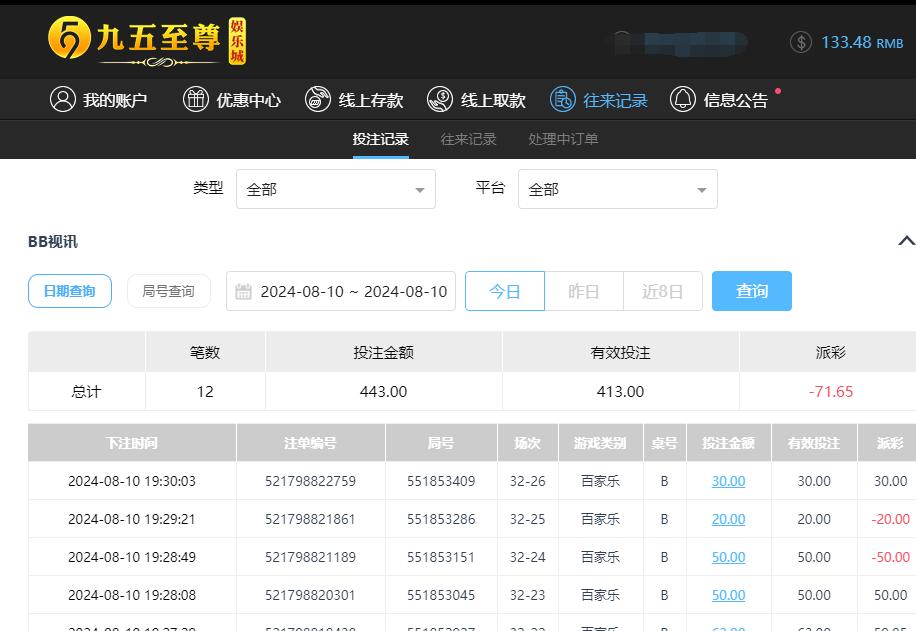Click the blue 查询 search button
Screen dimensions: 916x631
(751, 291)
